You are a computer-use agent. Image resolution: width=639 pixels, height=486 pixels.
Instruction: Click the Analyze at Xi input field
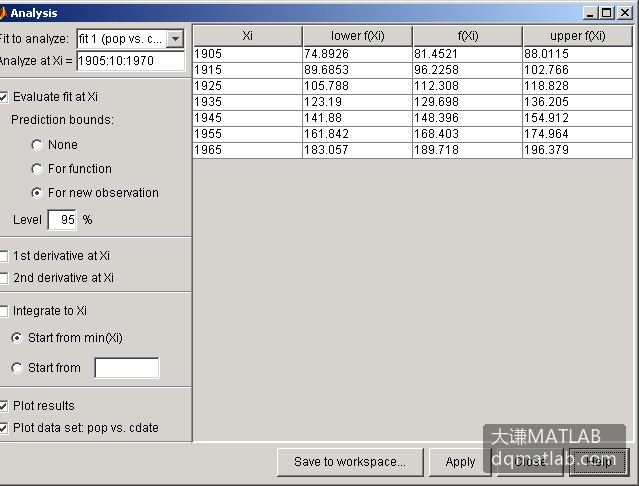click(x=130, y=61)
